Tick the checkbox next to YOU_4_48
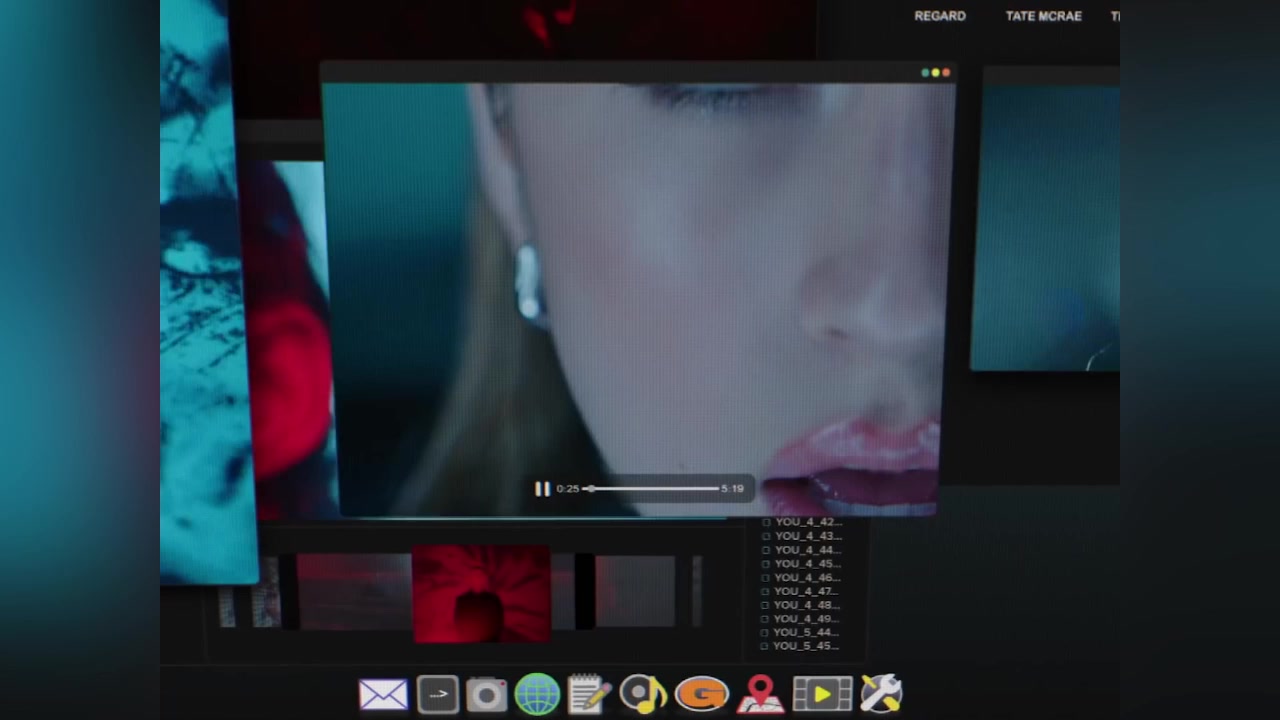The image size is (1280, 720). (x=767, y=605)
